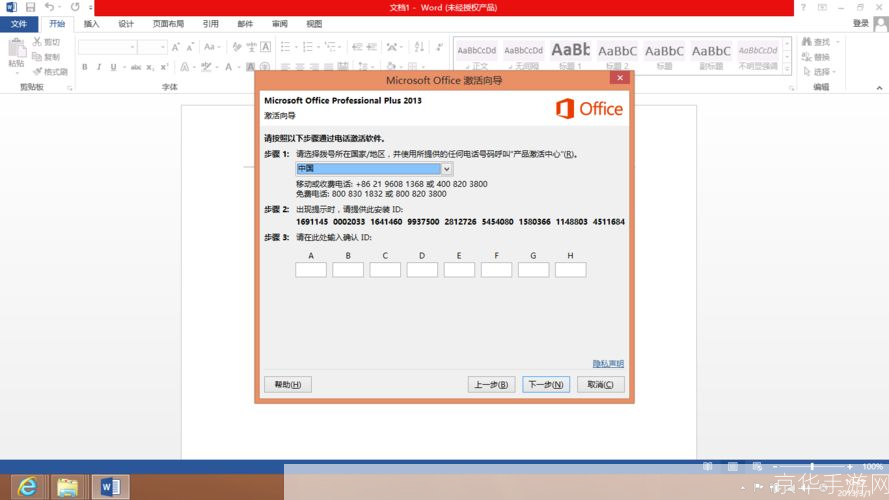This screenshot has width=889, height=500.
Task: Toggle Bold formatting
Action: (x=84, y=67)
